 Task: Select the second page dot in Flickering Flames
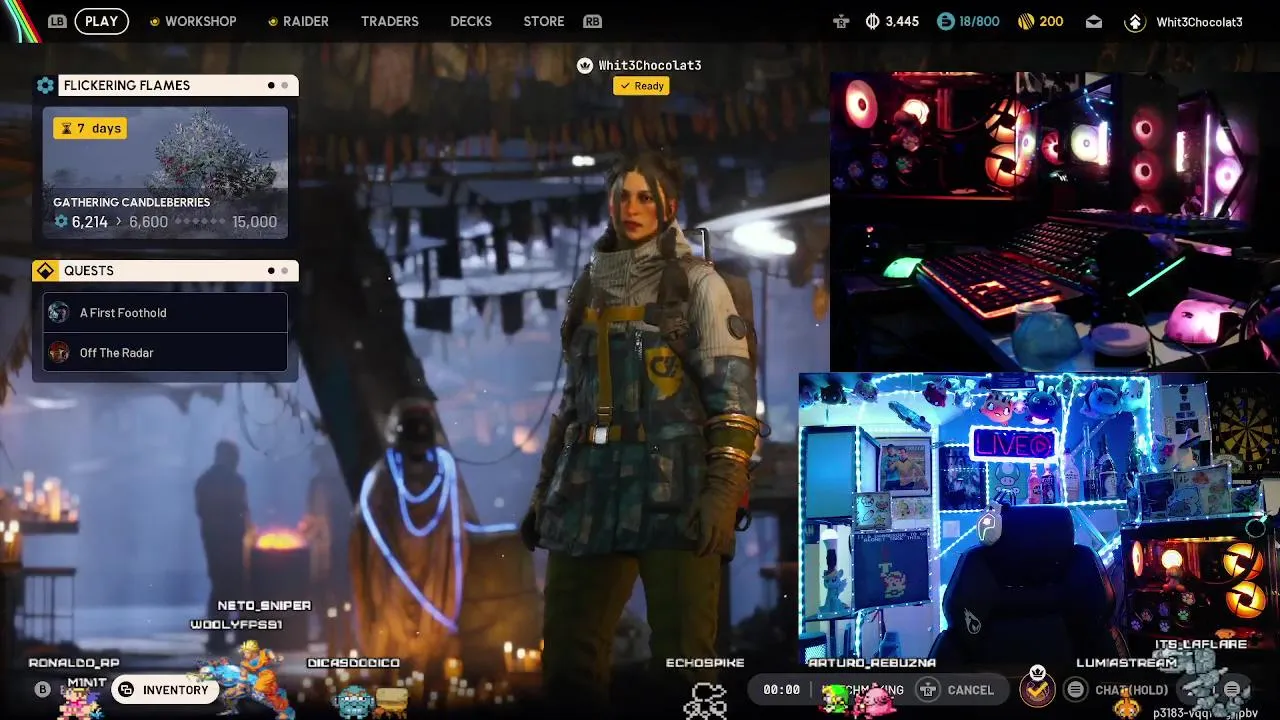[x=285, y=85]
